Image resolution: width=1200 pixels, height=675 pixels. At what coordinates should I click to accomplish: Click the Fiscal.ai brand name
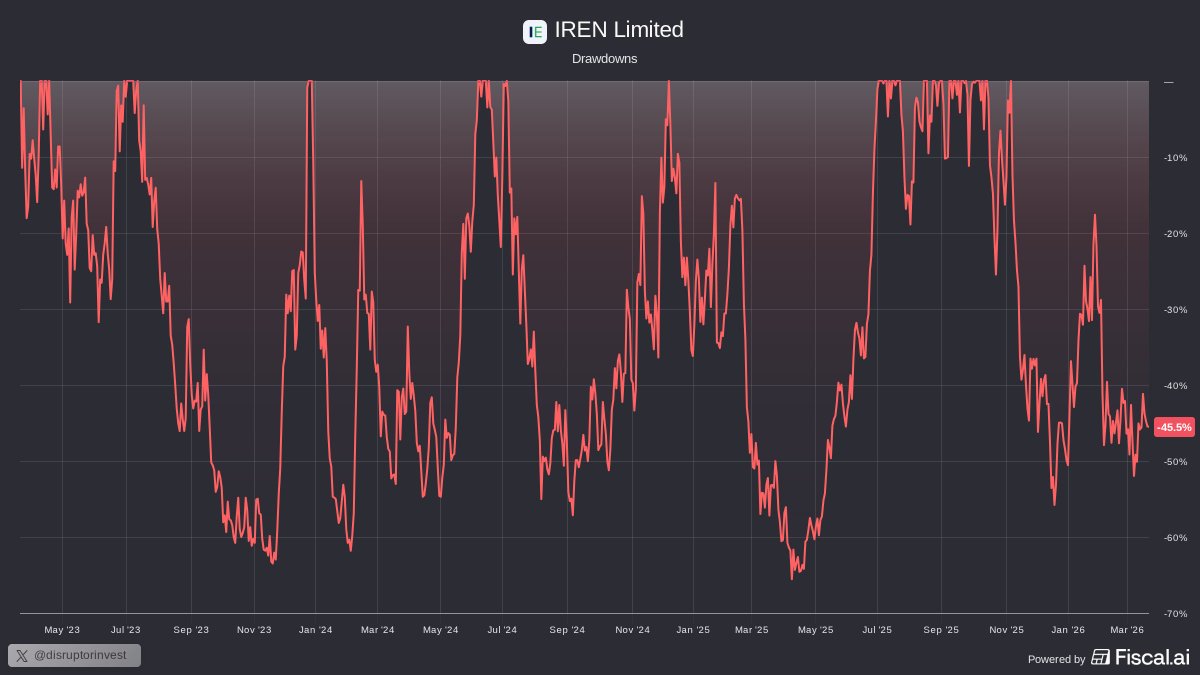tap(1152, 657)
